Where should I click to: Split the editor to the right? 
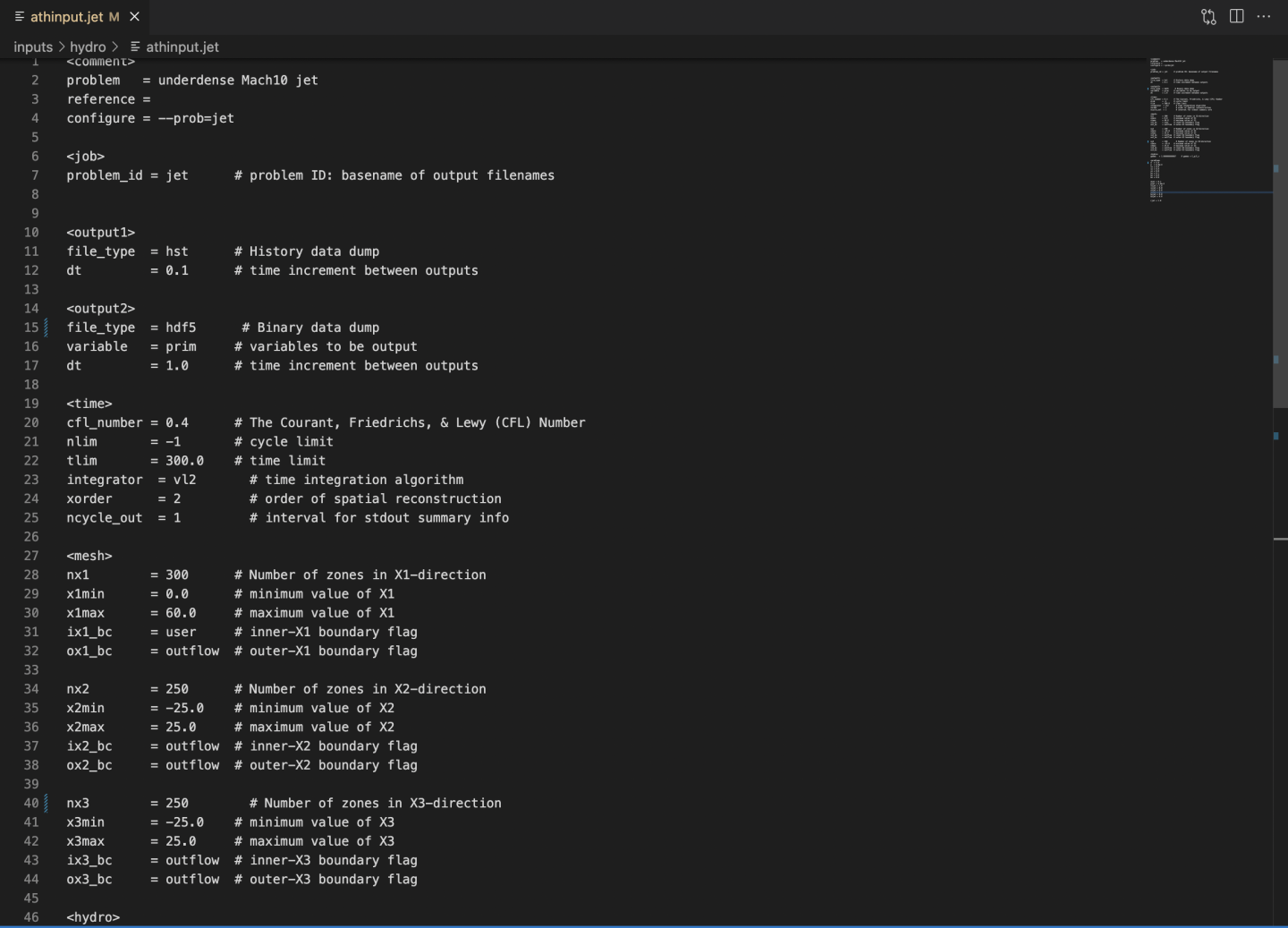click(1236, 17)
